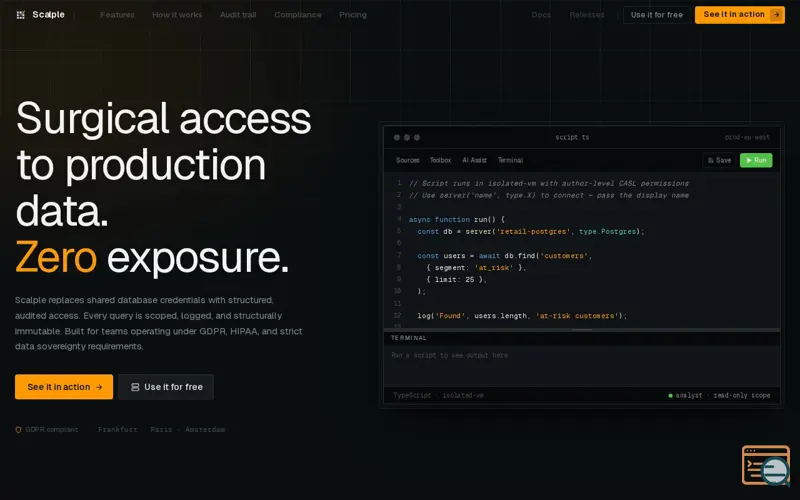Open the Audit trail nav item
This screenshot has width=800, height=500.
tap(238, 15)
